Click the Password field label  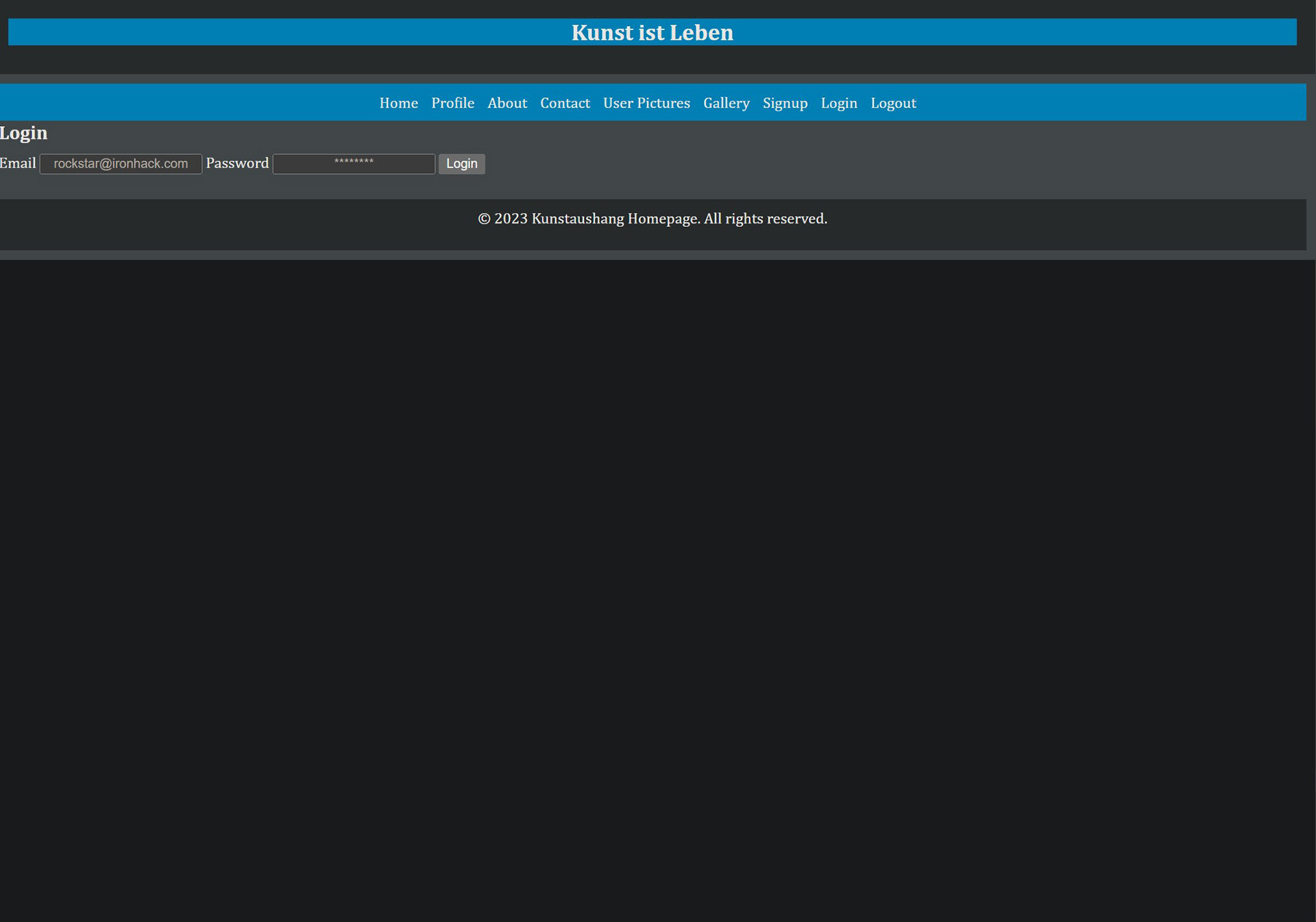[237, 163]
